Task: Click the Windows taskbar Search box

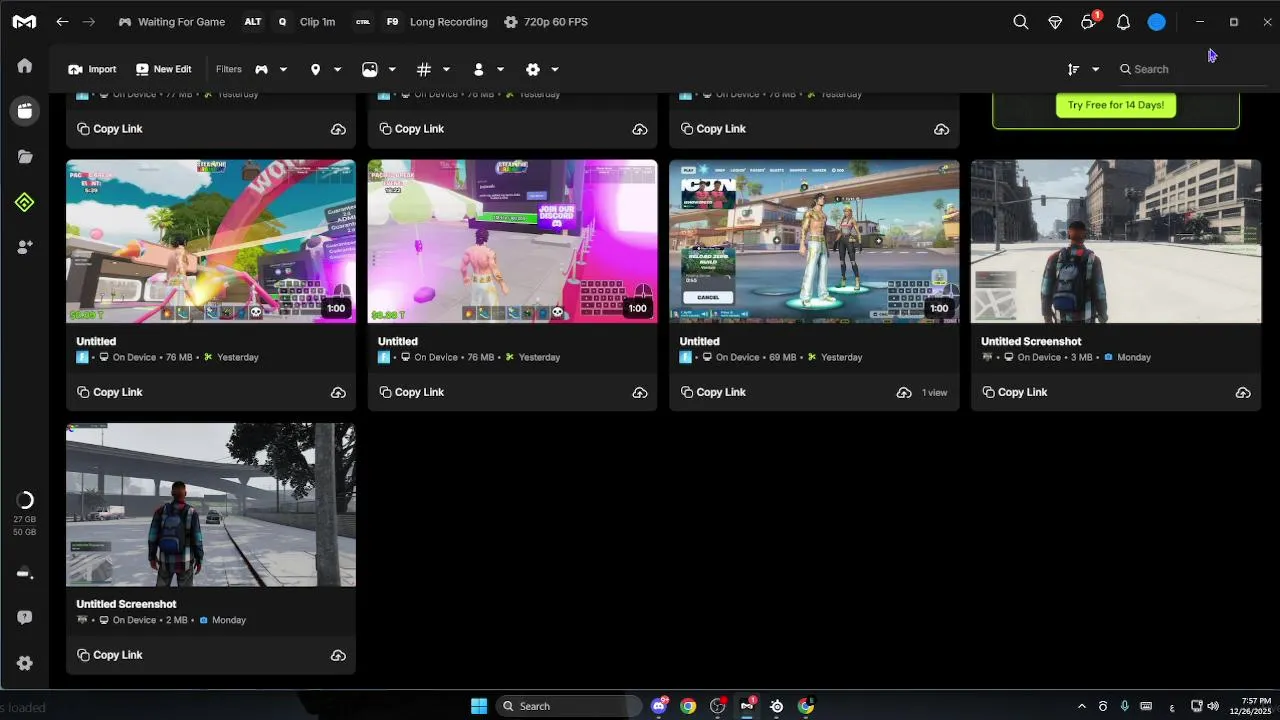Action: 569,706
